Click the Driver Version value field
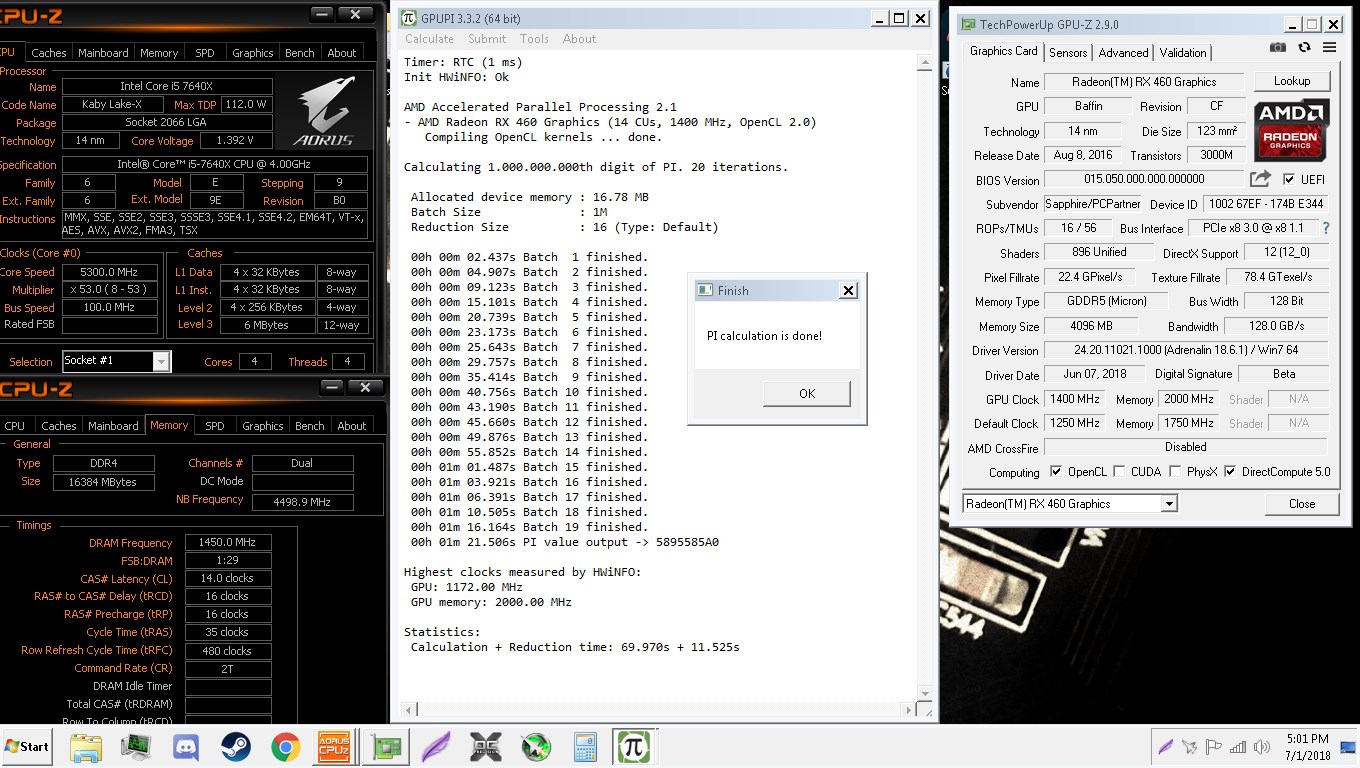 tap(1186, 350)
